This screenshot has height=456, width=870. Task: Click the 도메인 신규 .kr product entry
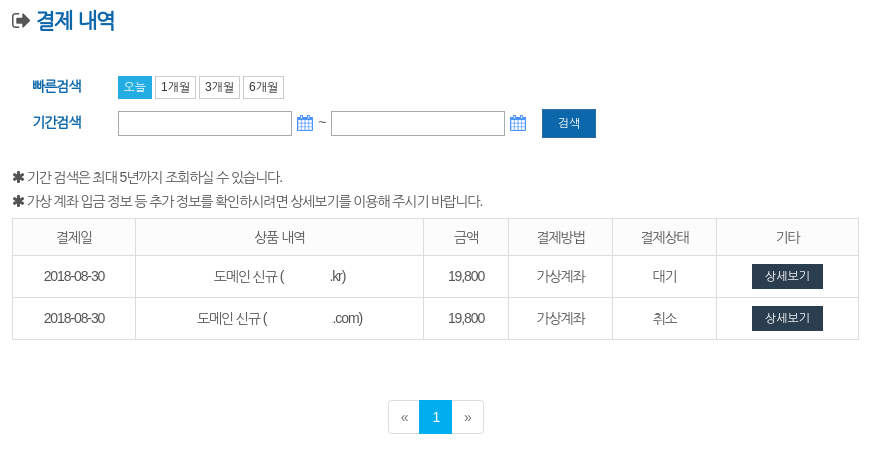point(280,276)
